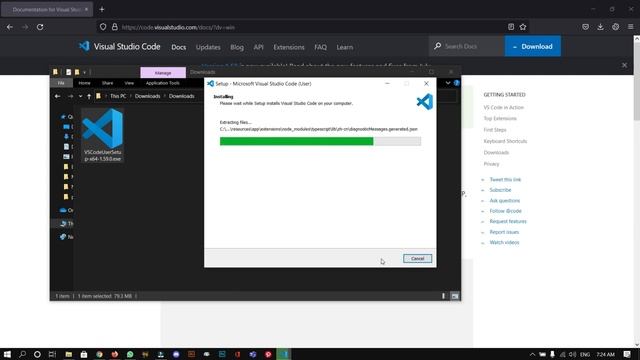Viewport: 640px width, 360px height.
Task: Dismiss the update notification banner on website
Action: (x=624, y=65)
